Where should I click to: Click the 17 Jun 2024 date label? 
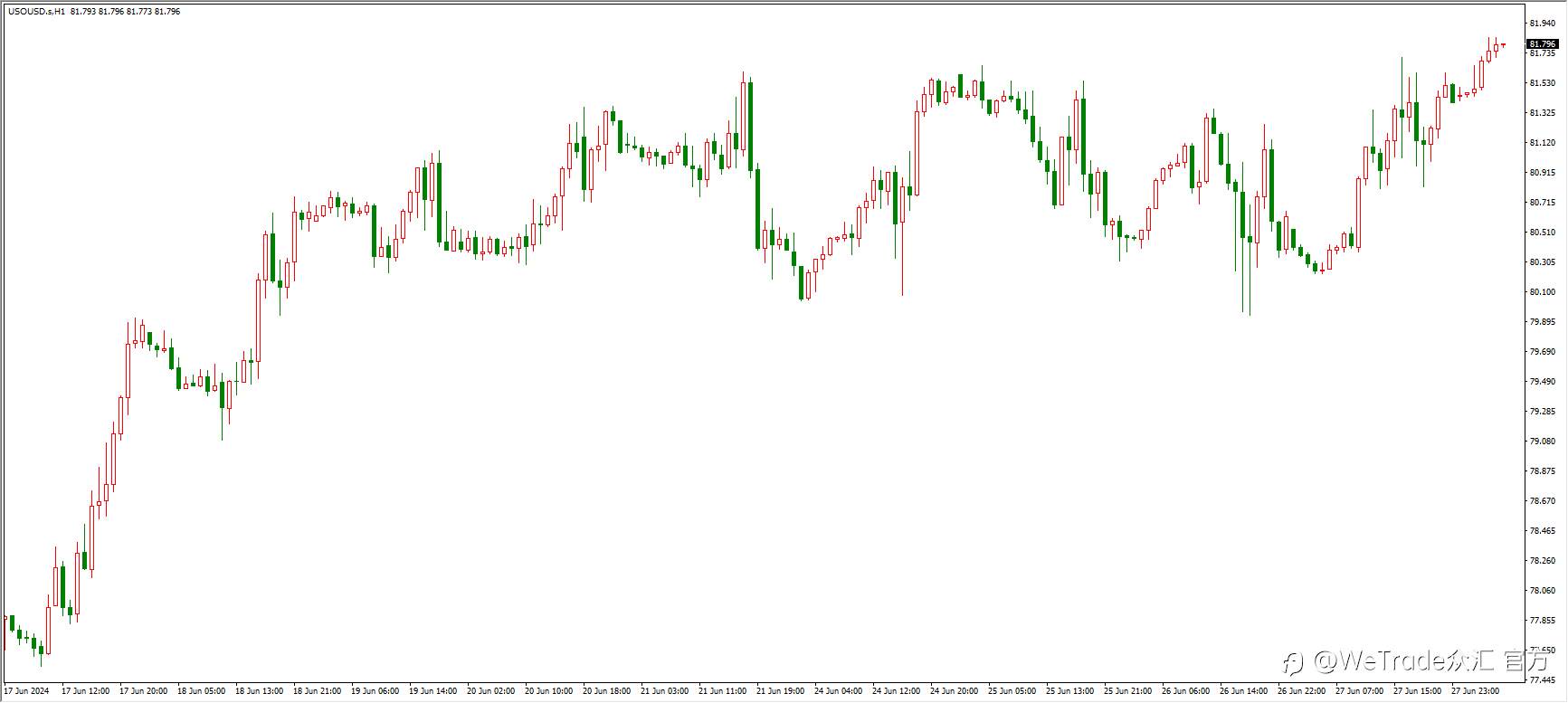27,691
